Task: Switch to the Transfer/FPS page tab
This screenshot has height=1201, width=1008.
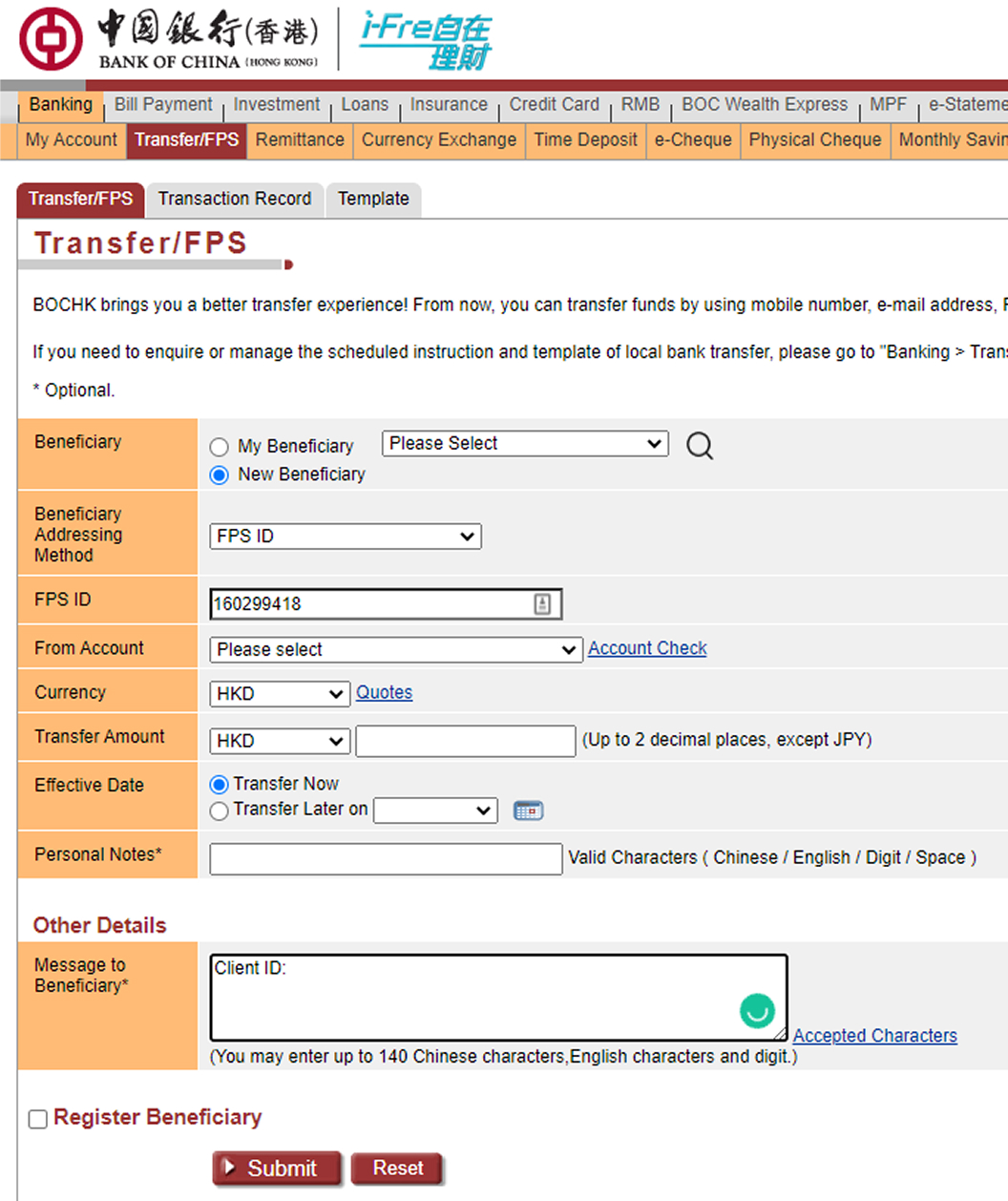Action: (x=80, y=200)
